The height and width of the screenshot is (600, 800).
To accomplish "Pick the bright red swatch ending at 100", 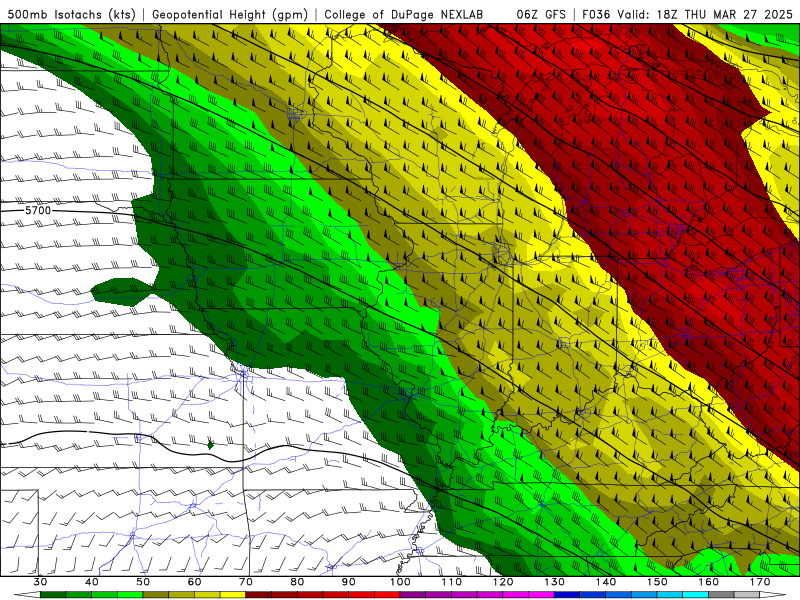I will (387, 595).
